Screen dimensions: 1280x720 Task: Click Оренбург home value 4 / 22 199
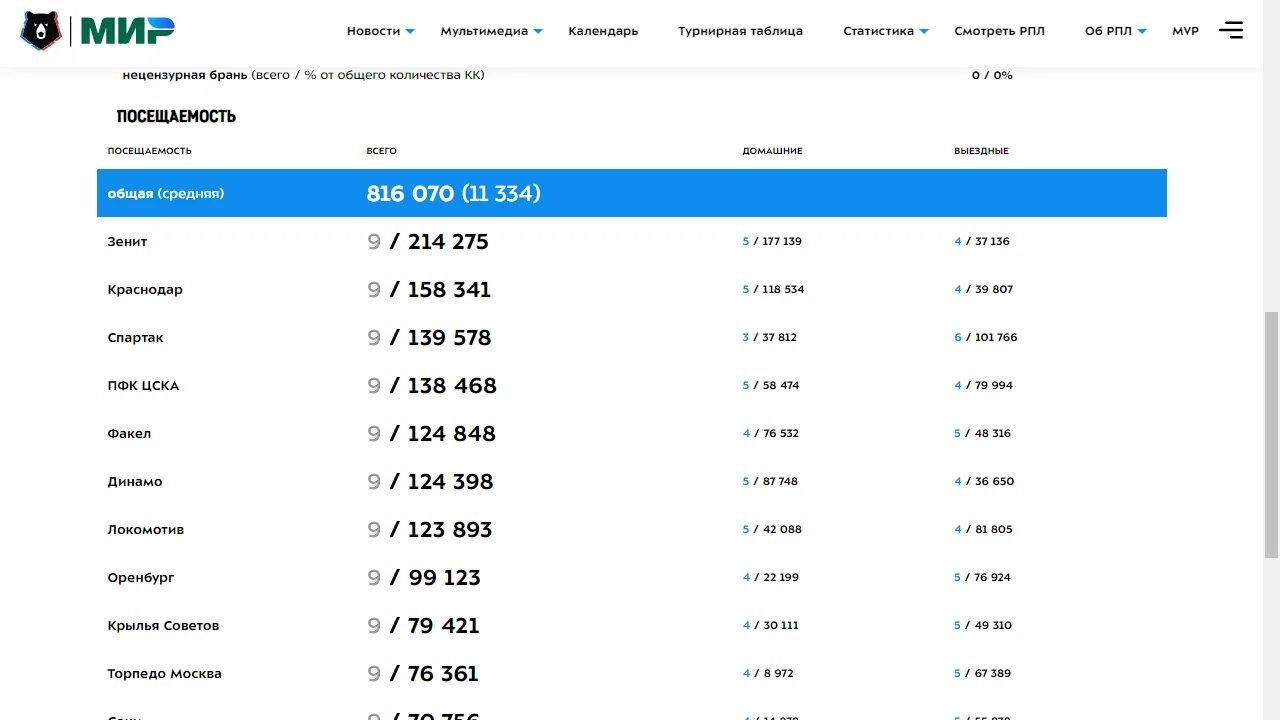pyautogui.click(x=771, y=577)
